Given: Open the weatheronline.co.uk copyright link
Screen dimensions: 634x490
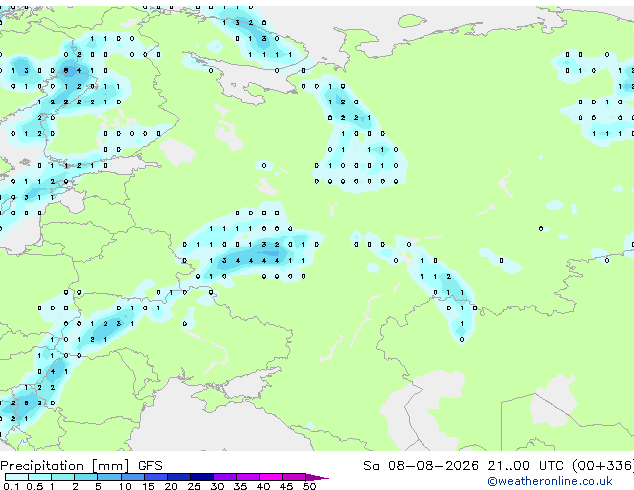Looking at the screenshot, I should tap(550, 481).
